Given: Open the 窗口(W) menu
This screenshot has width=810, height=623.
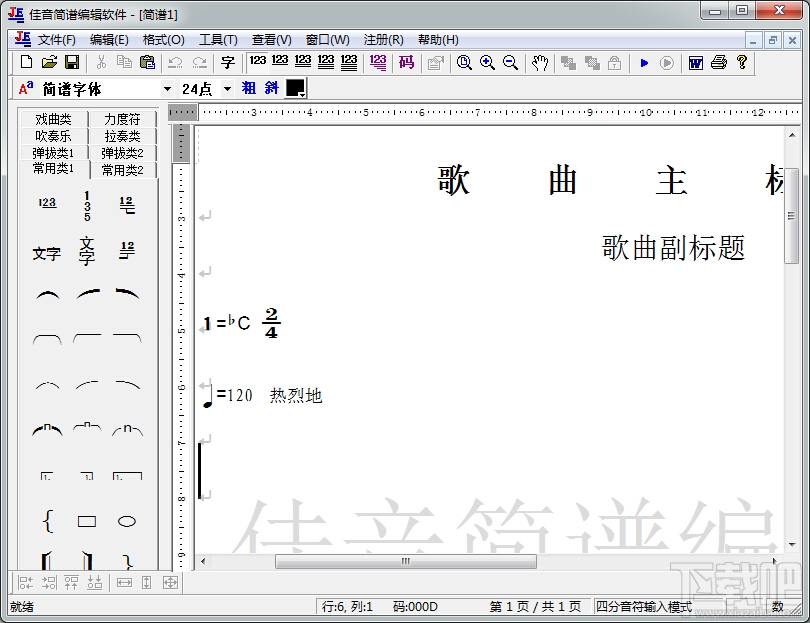Looking at the screenshot, I should pos(328,40).
